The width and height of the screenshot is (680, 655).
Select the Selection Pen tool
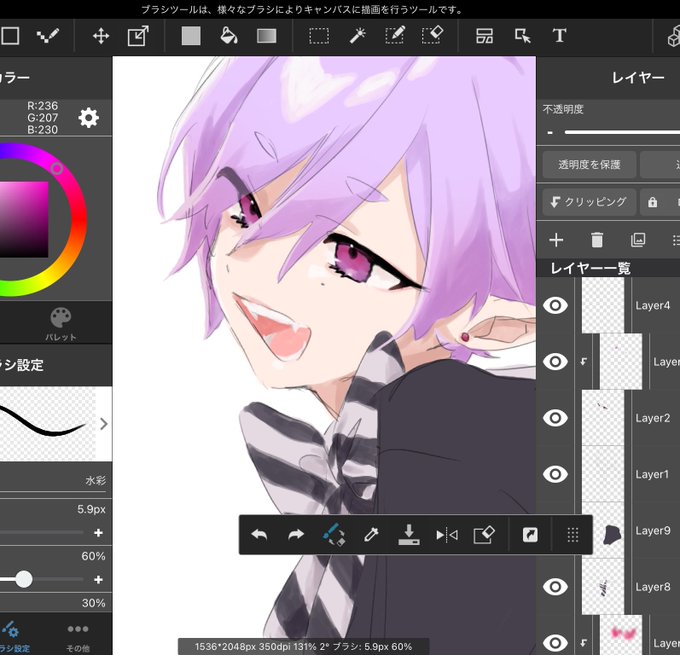(x=395, y=35)
